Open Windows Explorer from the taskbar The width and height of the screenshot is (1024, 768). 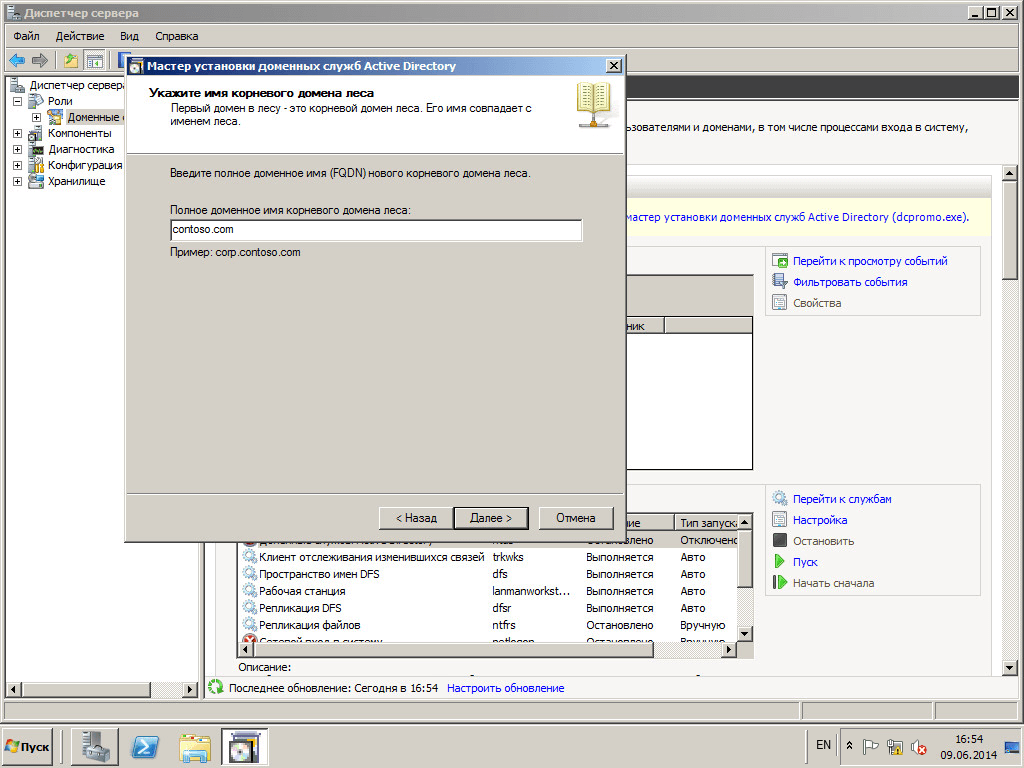coord(195,746)
